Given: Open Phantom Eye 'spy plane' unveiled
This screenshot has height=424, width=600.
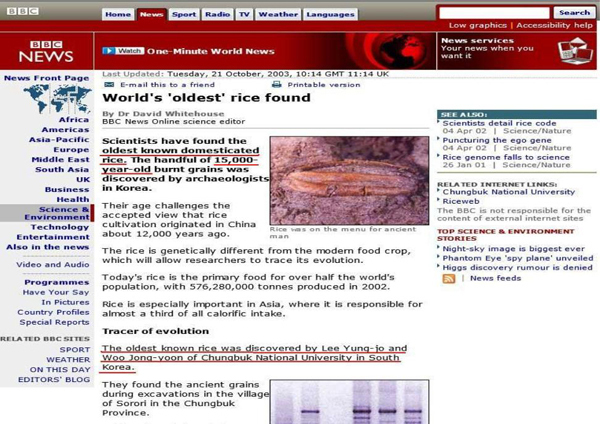Looking at the screenshot, I should click(x=518, y=258).
